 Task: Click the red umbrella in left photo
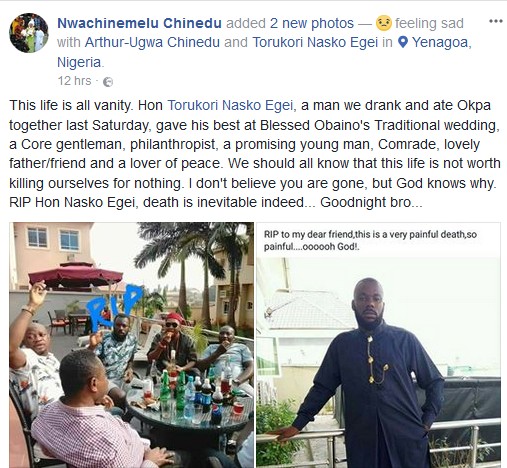(76, 275)
